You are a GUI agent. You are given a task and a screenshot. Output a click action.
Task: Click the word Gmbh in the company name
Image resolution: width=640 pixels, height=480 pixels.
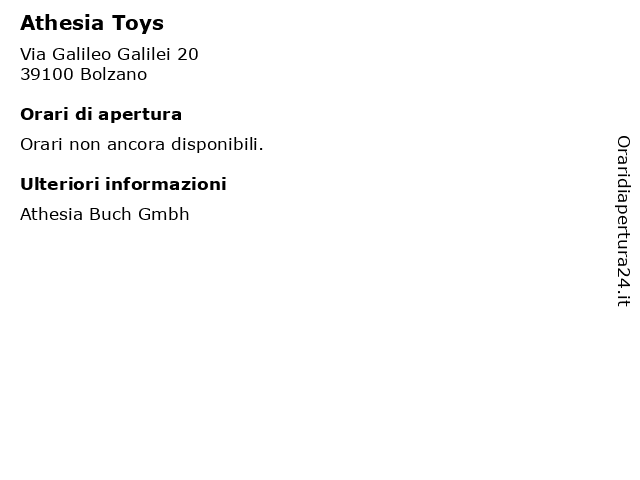(164, 214)
